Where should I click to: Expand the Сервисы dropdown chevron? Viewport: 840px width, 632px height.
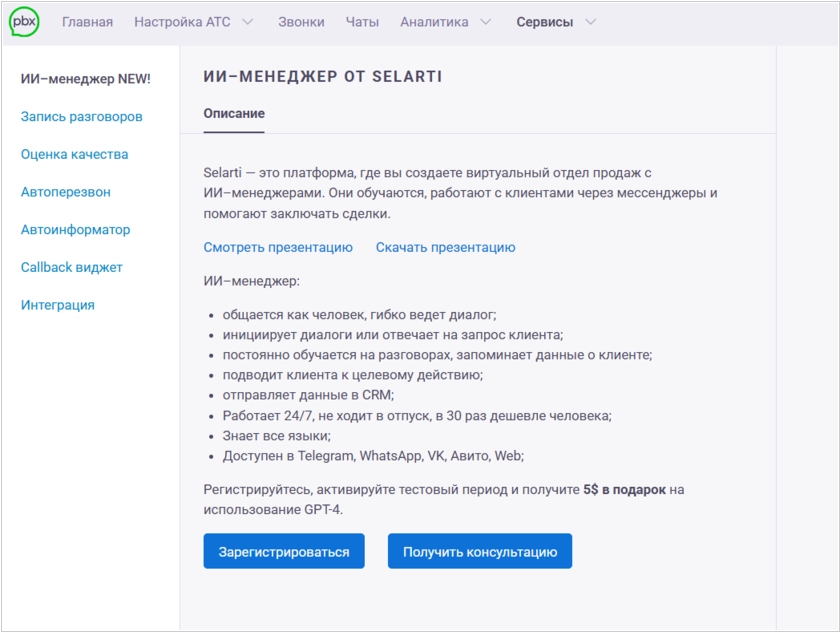point(590,22)
